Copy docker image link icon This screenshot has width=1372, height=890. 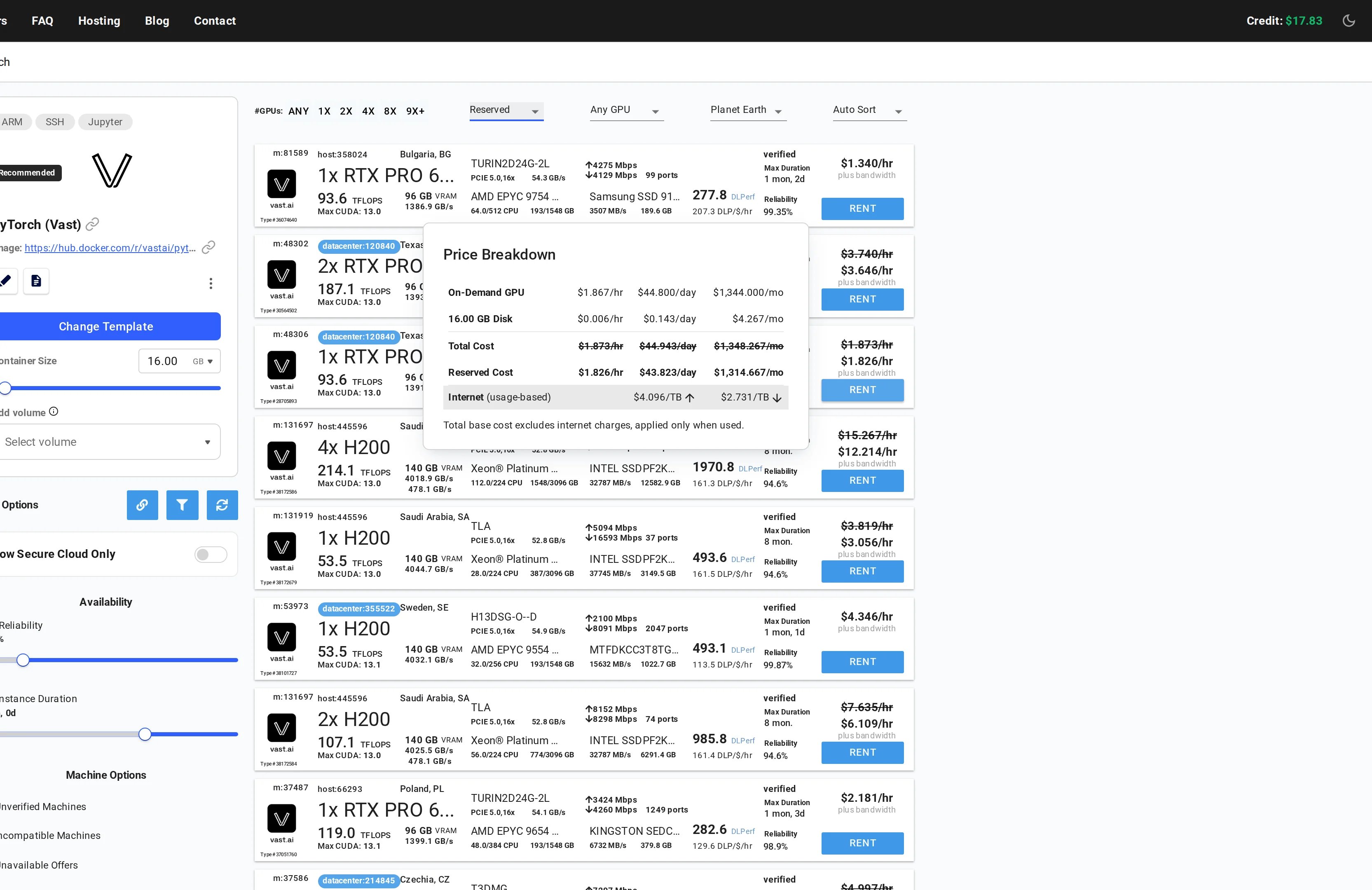(x=208, y=247)
